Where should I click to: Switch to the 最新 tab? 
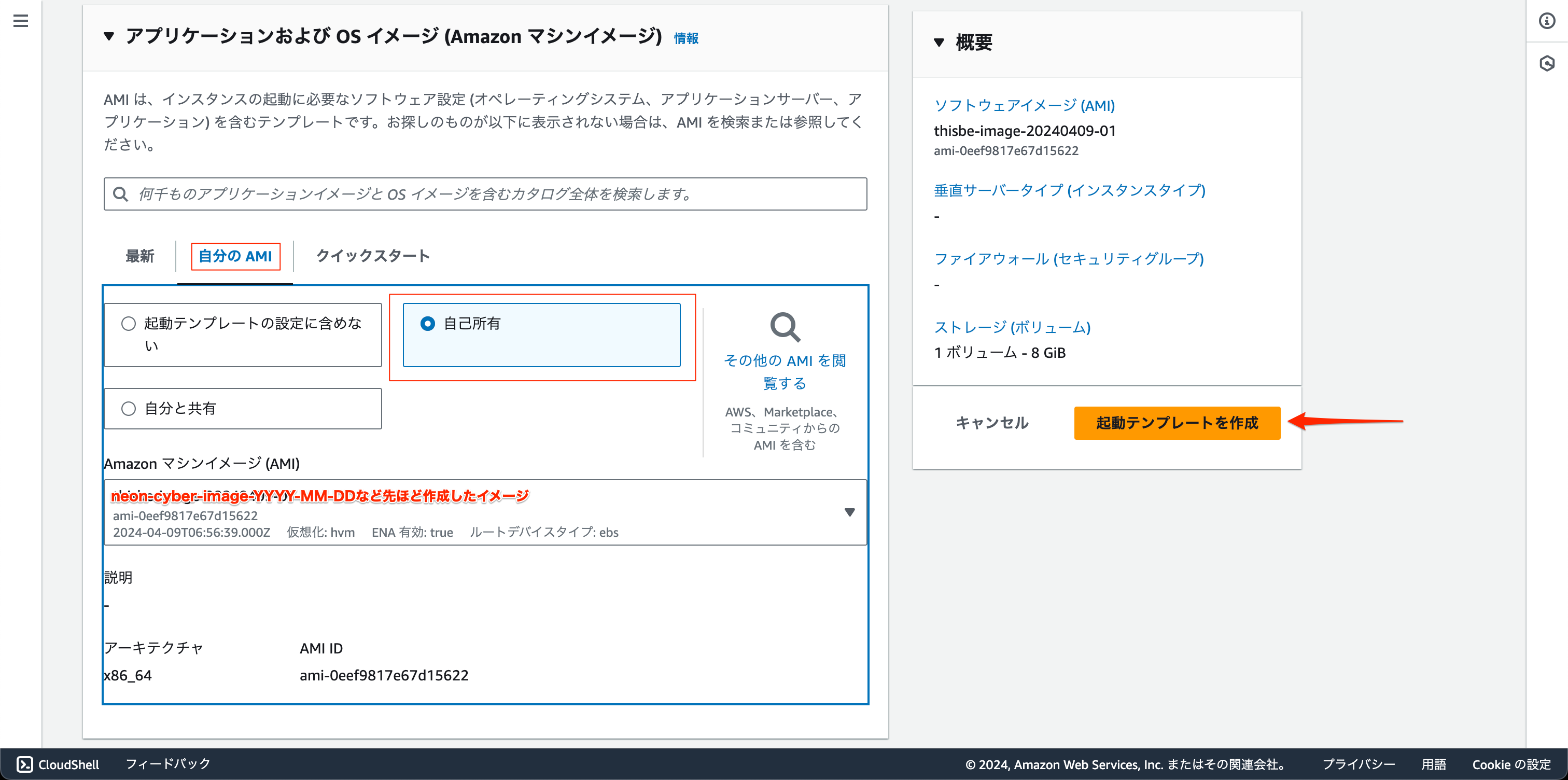click(x=140, y=256)
